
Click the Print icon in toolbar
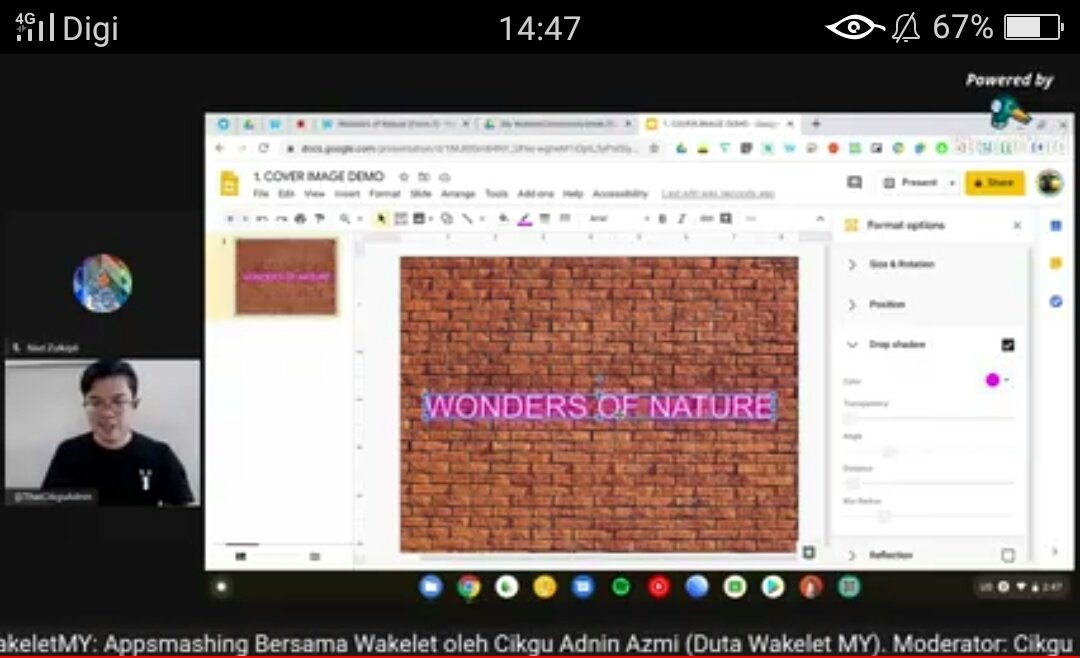[300, 218]
